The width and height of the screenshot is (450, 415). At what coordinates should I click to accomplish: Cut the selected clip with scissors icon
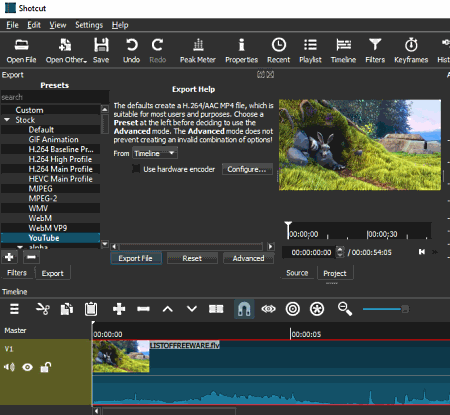[x=43, y=309]
